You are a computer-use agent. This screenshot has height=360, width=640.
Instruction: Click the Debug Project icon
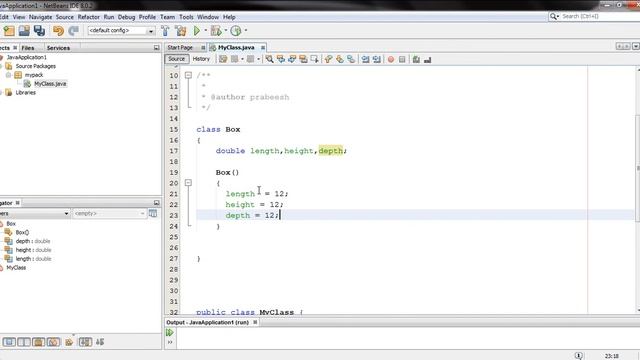pyautogui.click(x=216, y=31)
